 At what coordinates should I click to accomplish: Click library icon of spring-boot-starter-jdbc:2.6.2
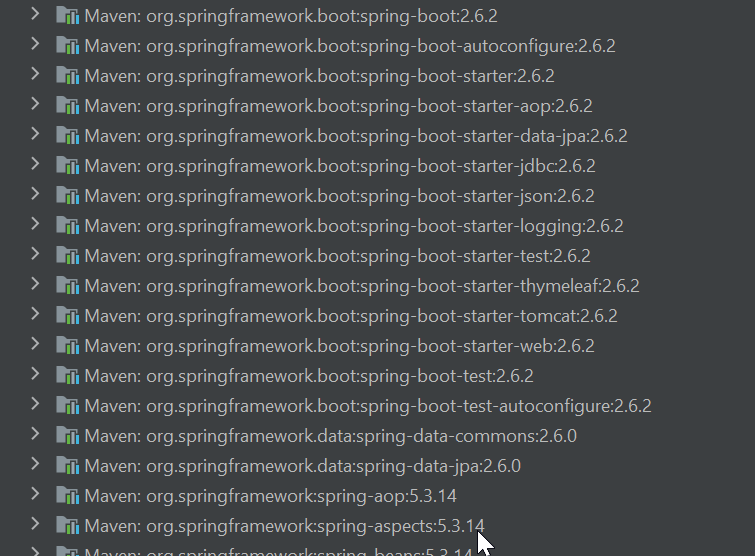[67, 165]
